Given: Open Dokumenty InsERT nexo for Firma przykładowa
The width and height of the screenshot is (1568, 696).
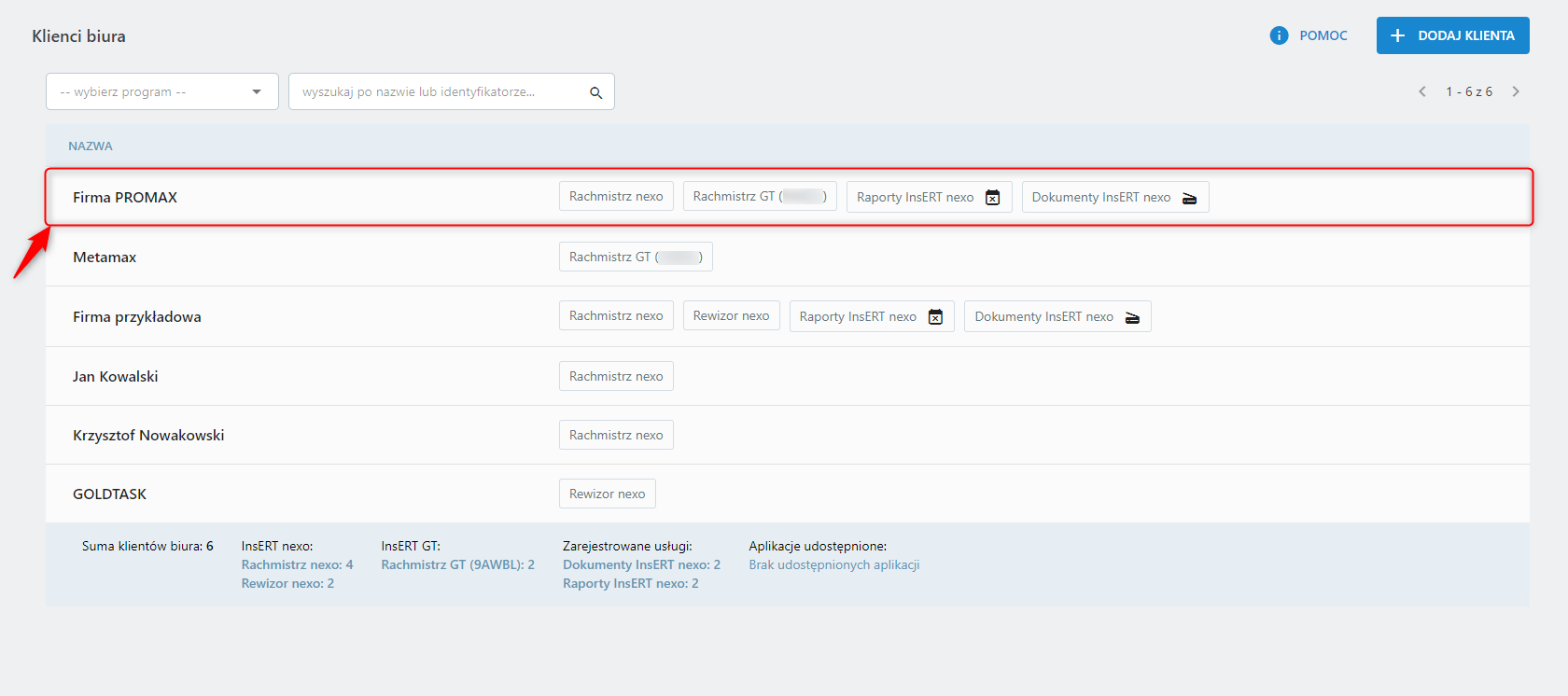Looking at the screenshot, I should pyautogui.click(x=1057, y=316).
